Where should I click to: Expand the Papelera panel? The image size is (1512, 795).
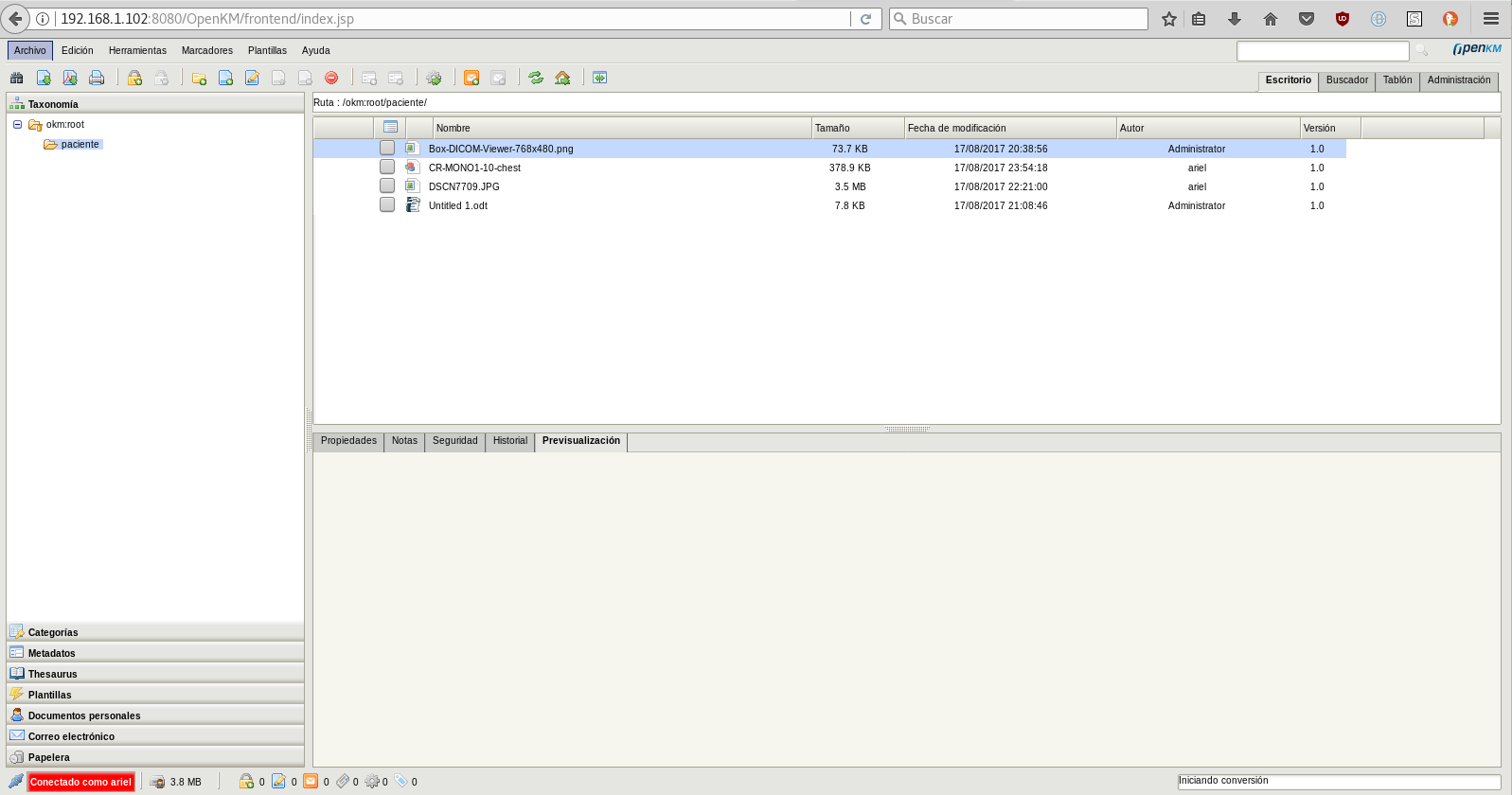49,757
